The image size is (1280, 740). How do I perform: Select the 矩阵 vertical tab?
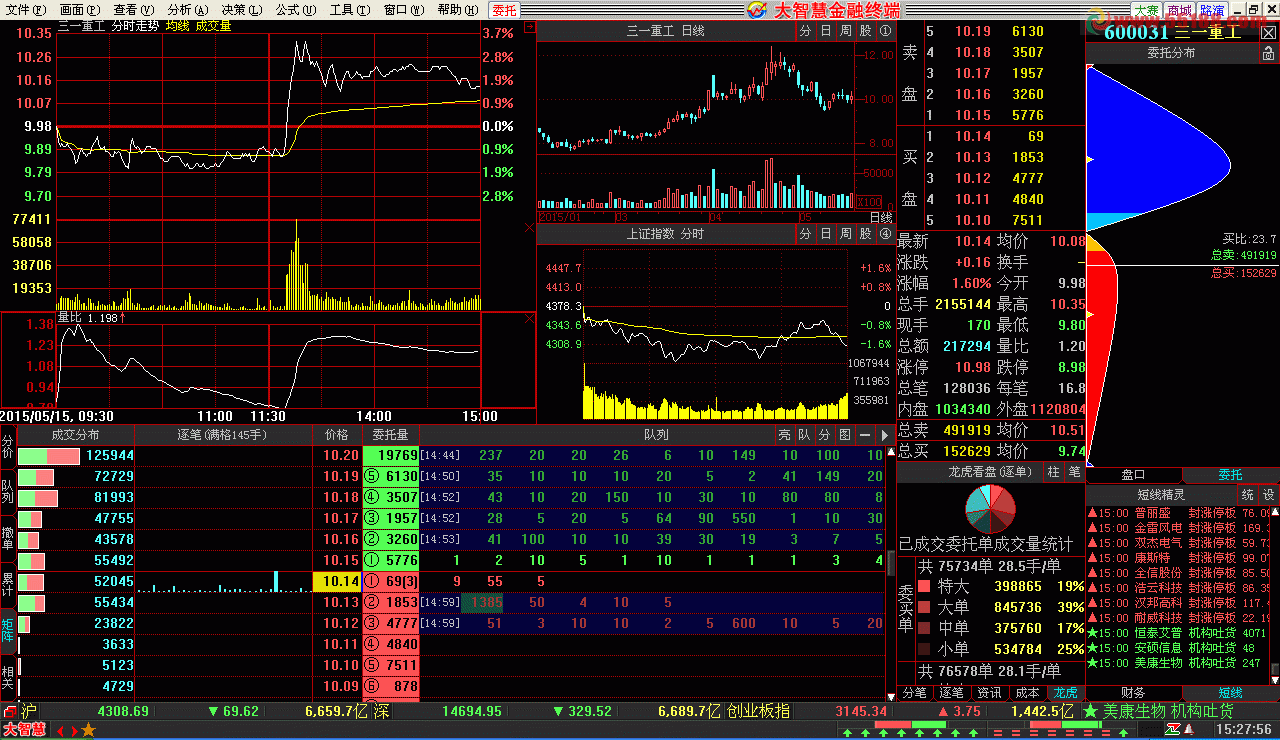[8, 630]
